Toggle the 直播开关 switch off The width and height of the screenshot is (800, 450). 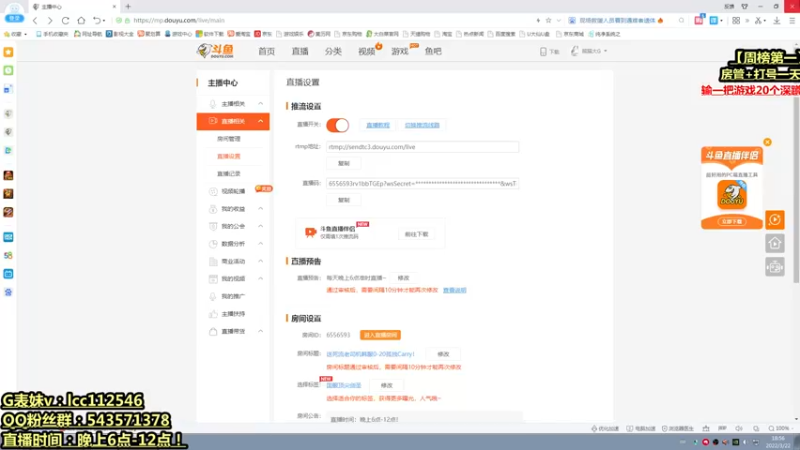pos(338,125)
